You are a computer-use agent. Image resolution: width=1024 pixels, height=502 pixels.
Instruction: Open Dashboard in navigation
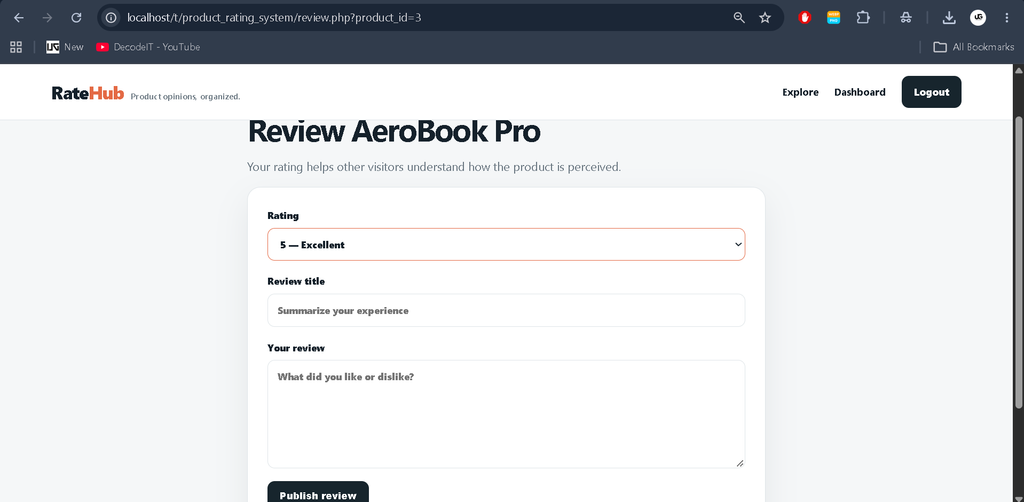(859, 92)
